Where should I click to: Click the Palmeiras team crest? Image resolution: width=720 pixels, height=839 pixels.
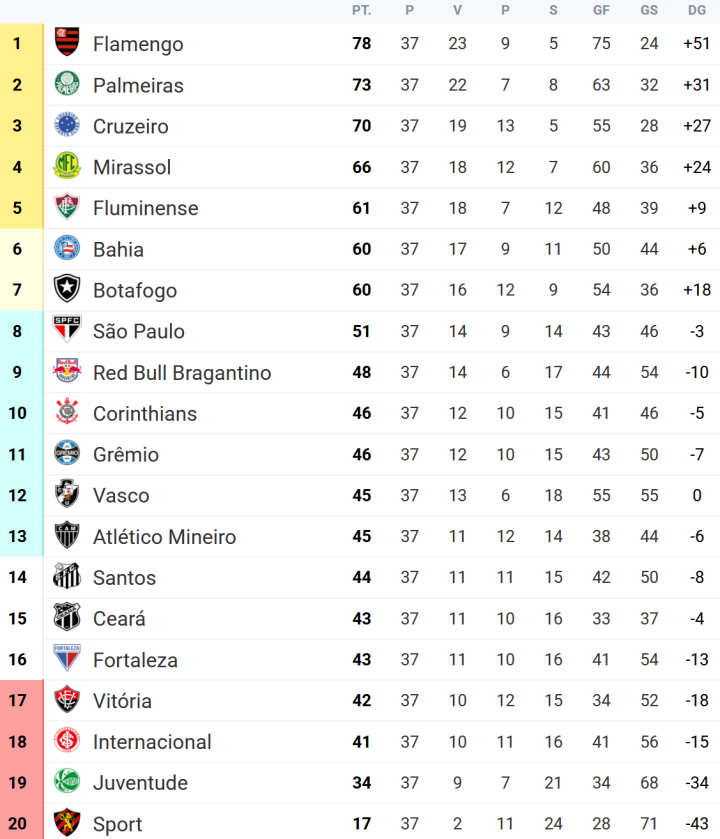pos(67,85)
